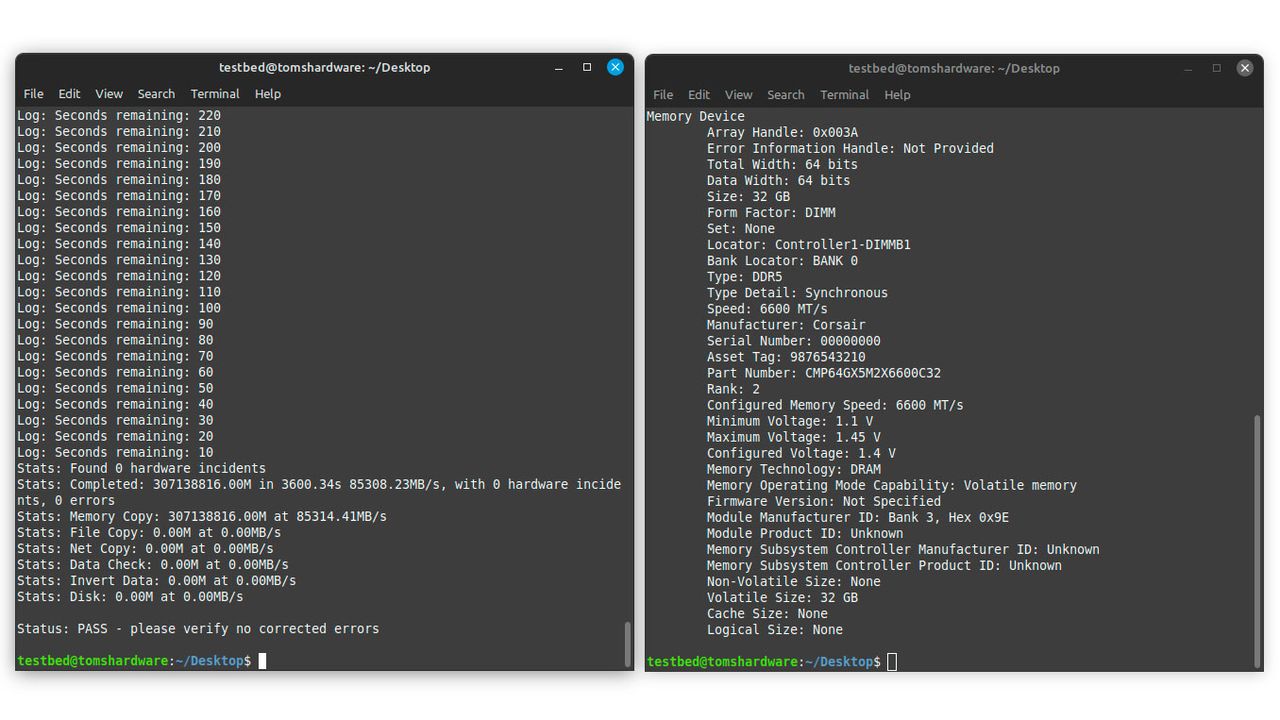Click the right terminal scrollbar thumb

tap(1258, 540)
